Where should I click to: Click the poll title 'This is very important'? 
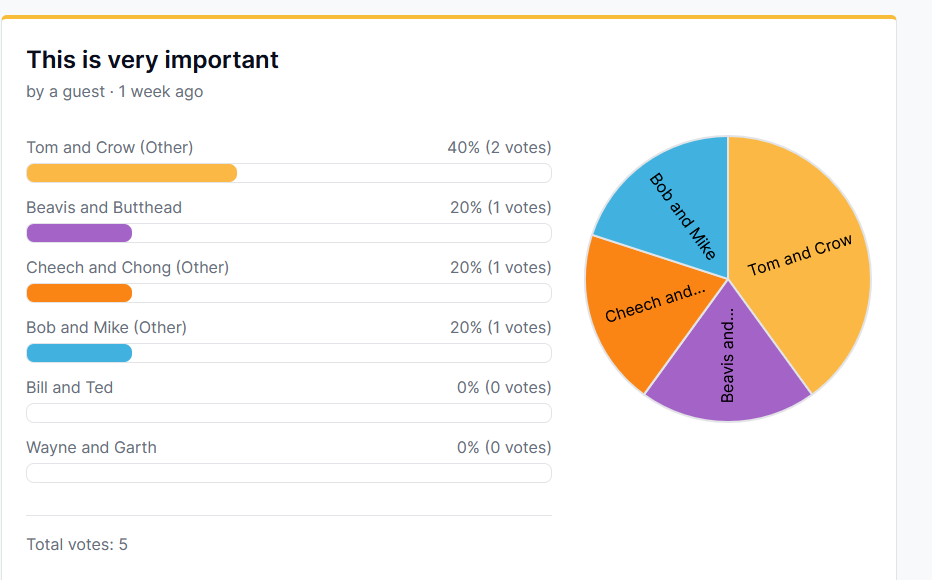tap(152, 60)
